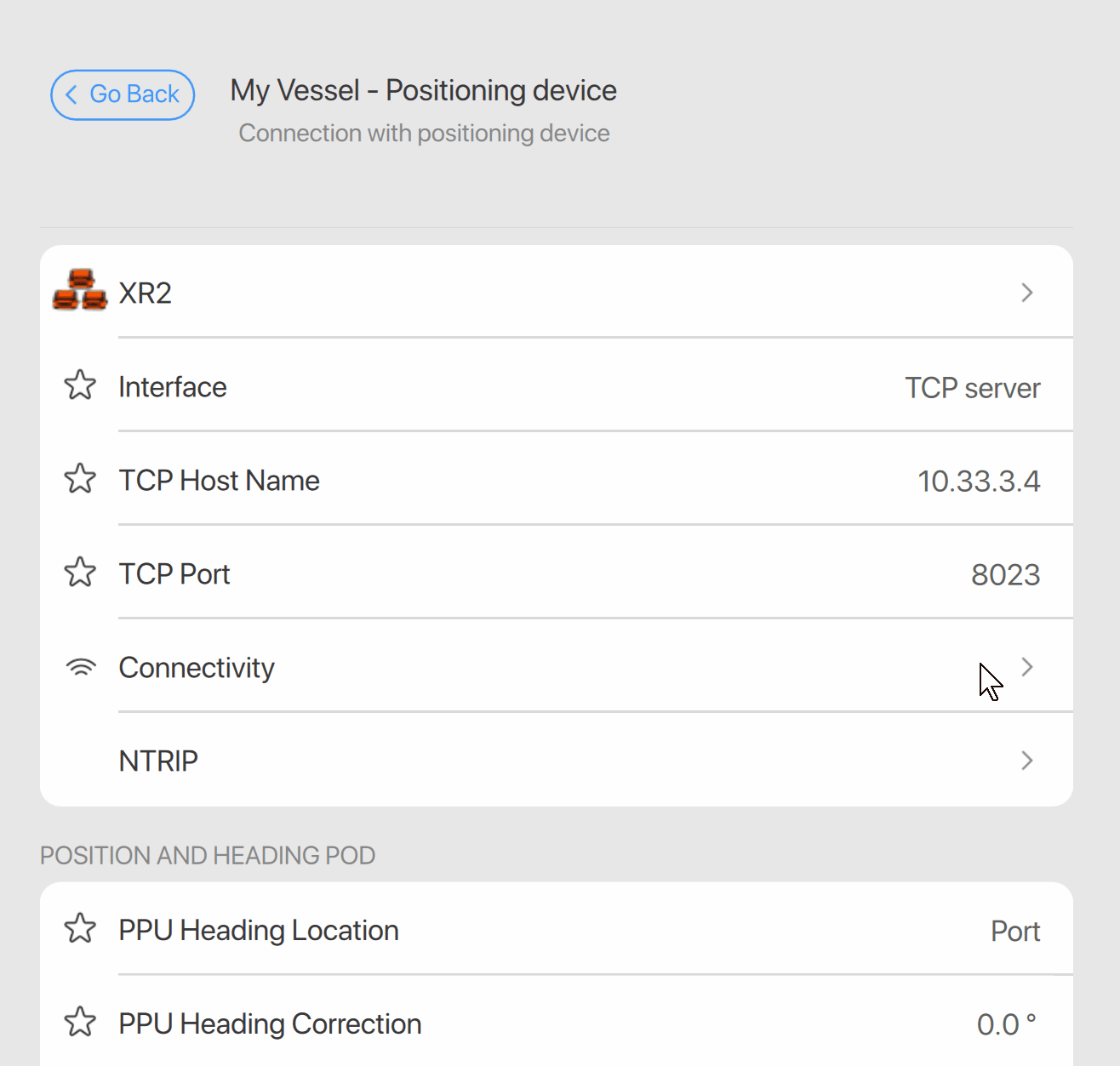The width and height of the screenshot is (1120, 1066).
Task: Click the My Vessel - Positioning device title
Action: [424, 90]
